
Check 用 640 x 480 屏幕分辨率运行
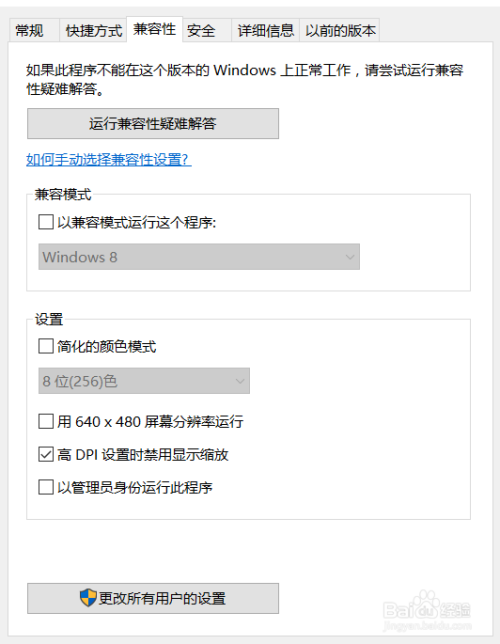[x=46, y=421]
